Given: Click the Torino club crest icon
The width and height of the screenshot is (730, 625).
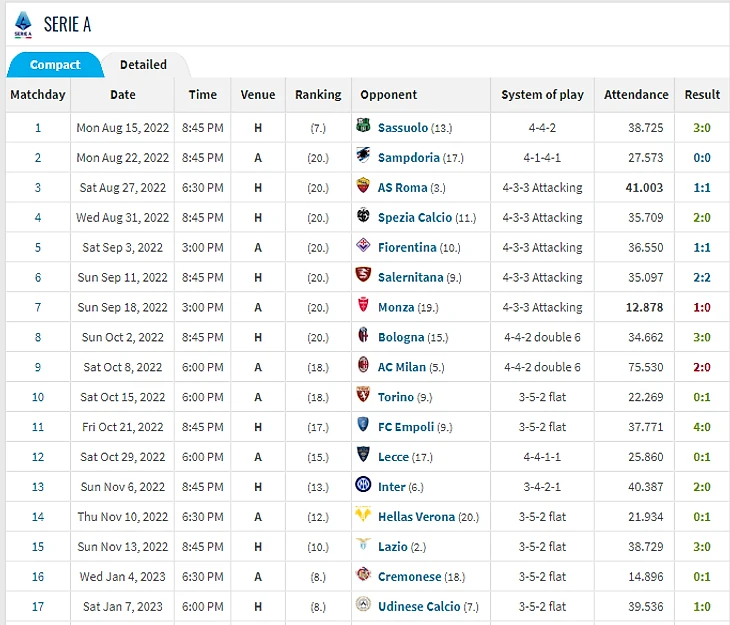Looking at the screenshot, I should tap(363, 397).
